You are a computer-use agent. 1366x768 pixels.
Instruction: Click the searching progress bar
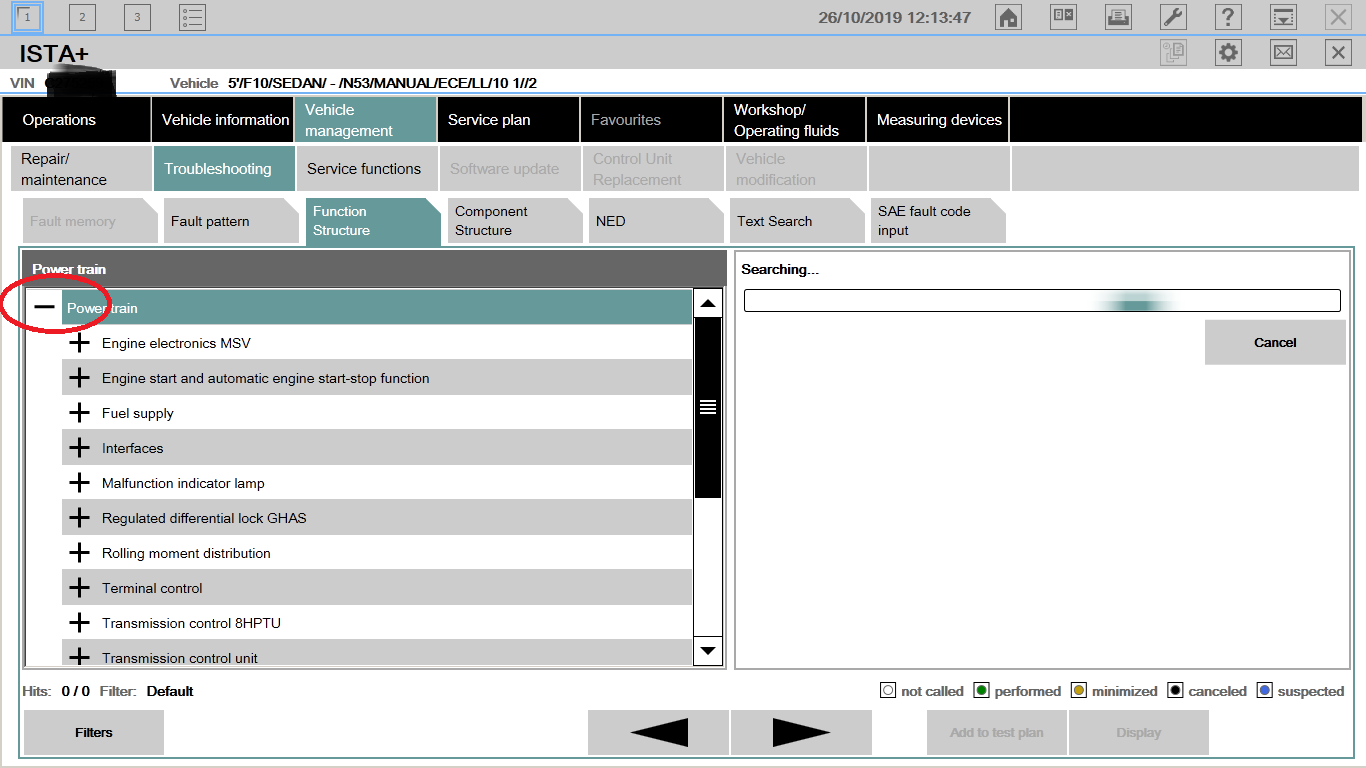pyautogui.click(x=1041, y=301)
